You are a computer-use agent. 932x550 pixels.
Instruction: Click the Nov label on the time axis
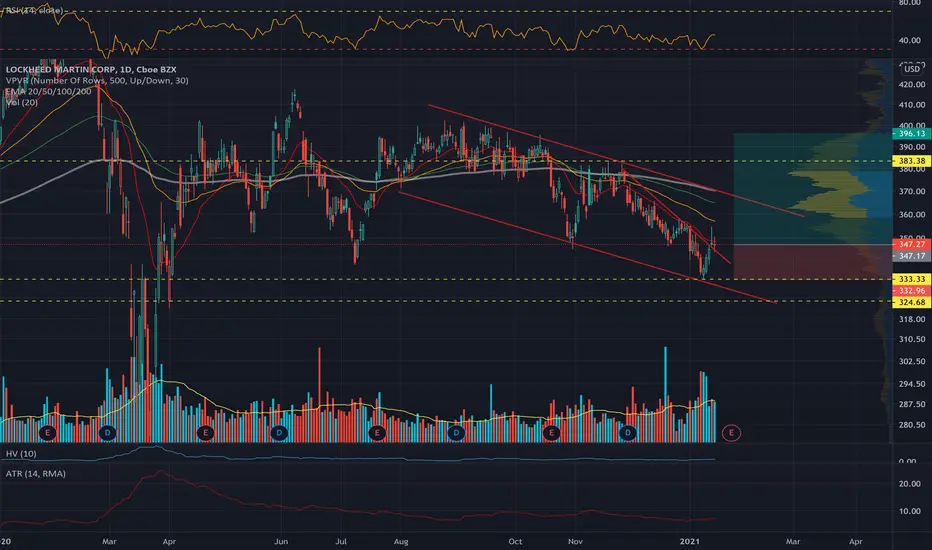[575, 542]
